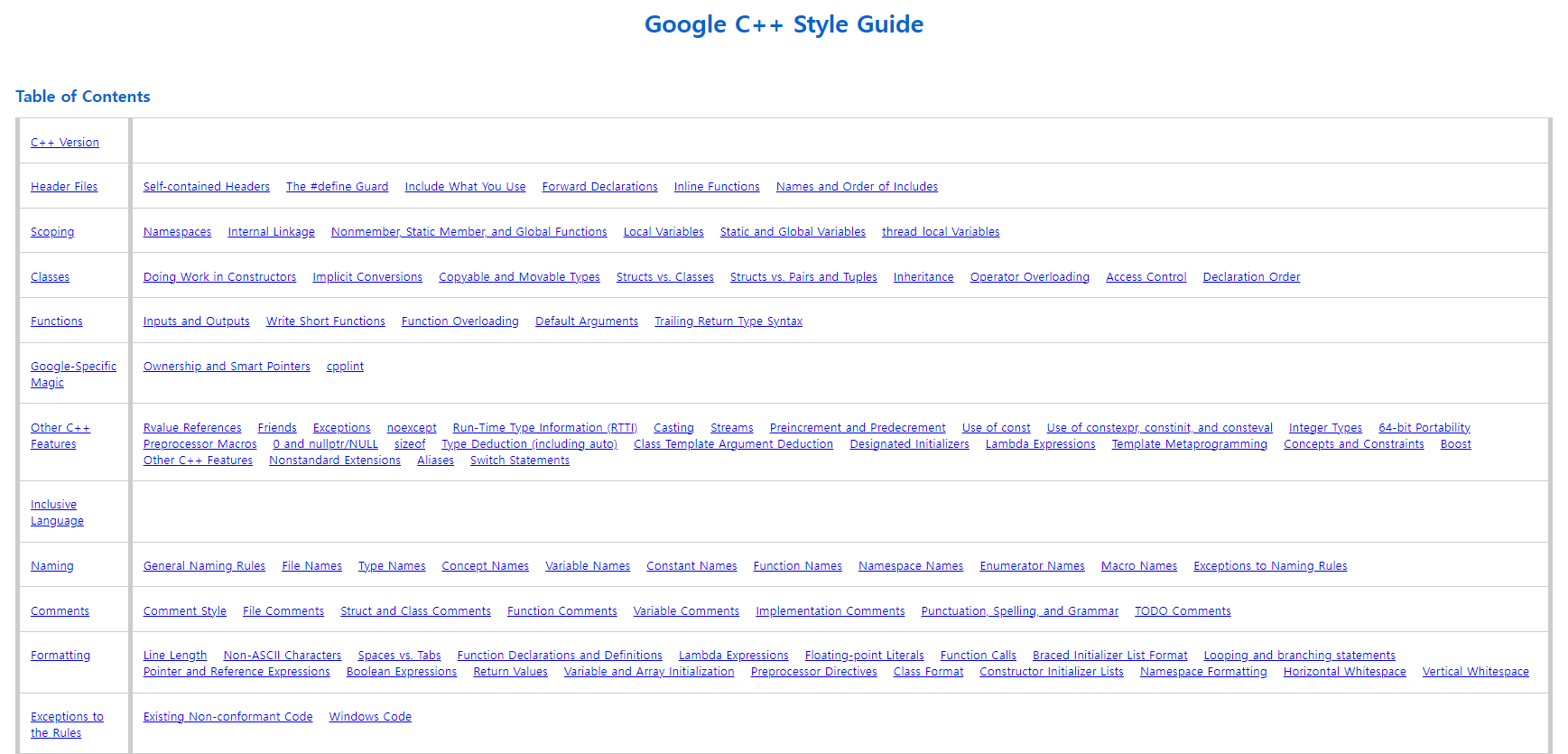Open Integer Types link
This screenshot has width=1568, height=754.
[x=1325, y=428]
